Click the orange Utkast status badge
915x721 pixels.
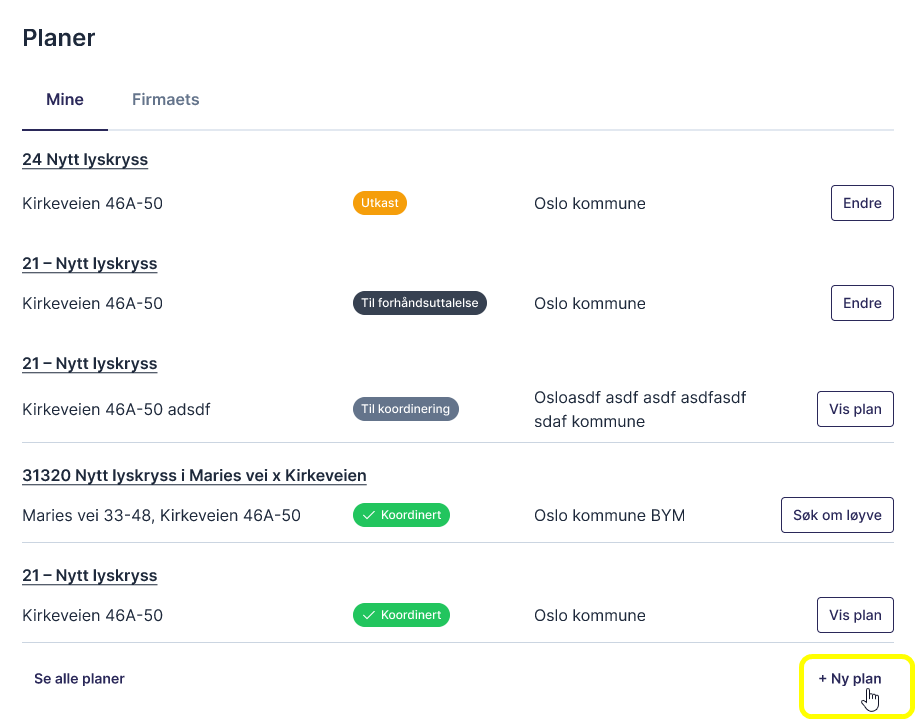coord(380,203)
